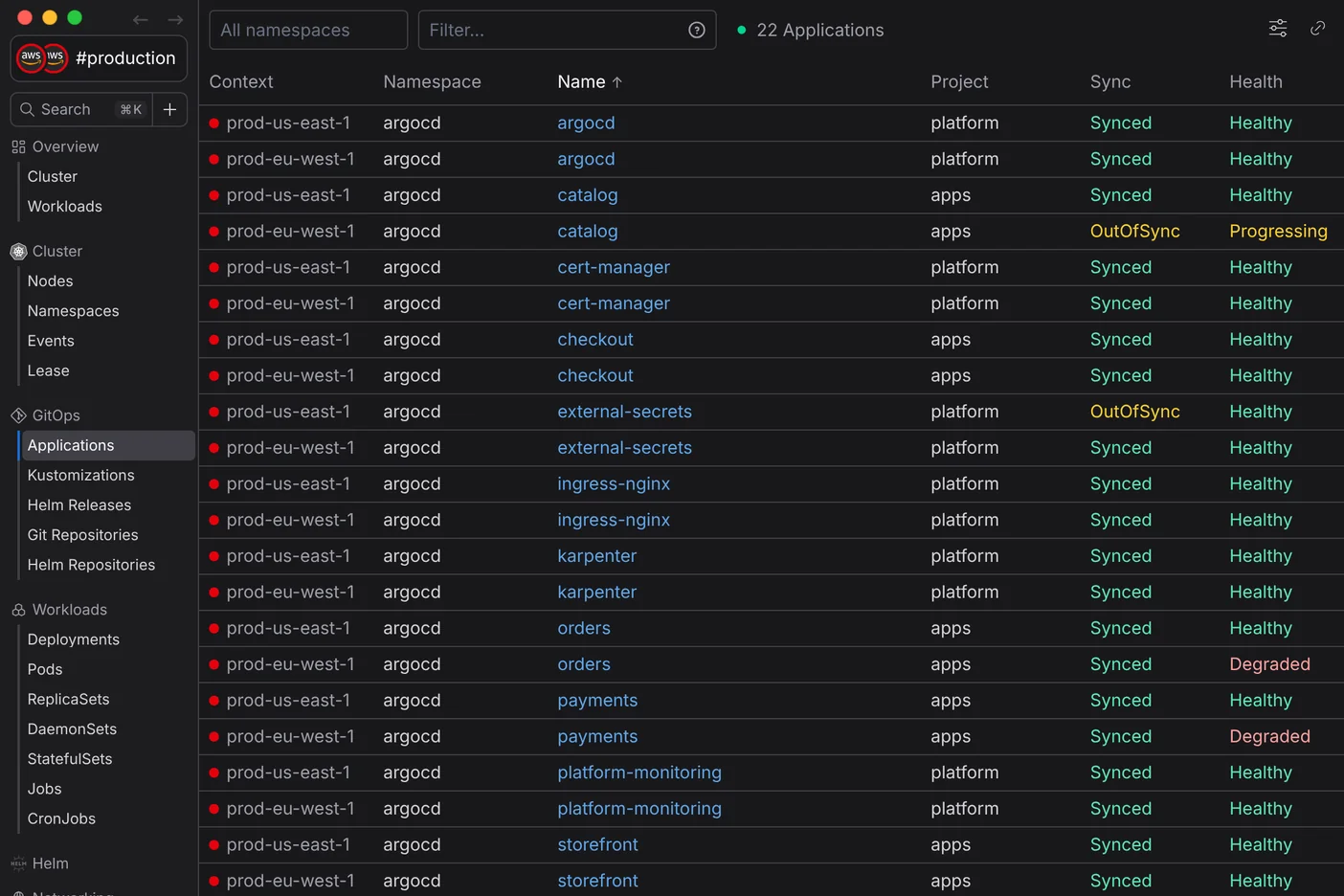The image size is (1344, 896).
Task: Click the sort arrow beside Name
Action: pyautogui.click(x=617, y=82)
